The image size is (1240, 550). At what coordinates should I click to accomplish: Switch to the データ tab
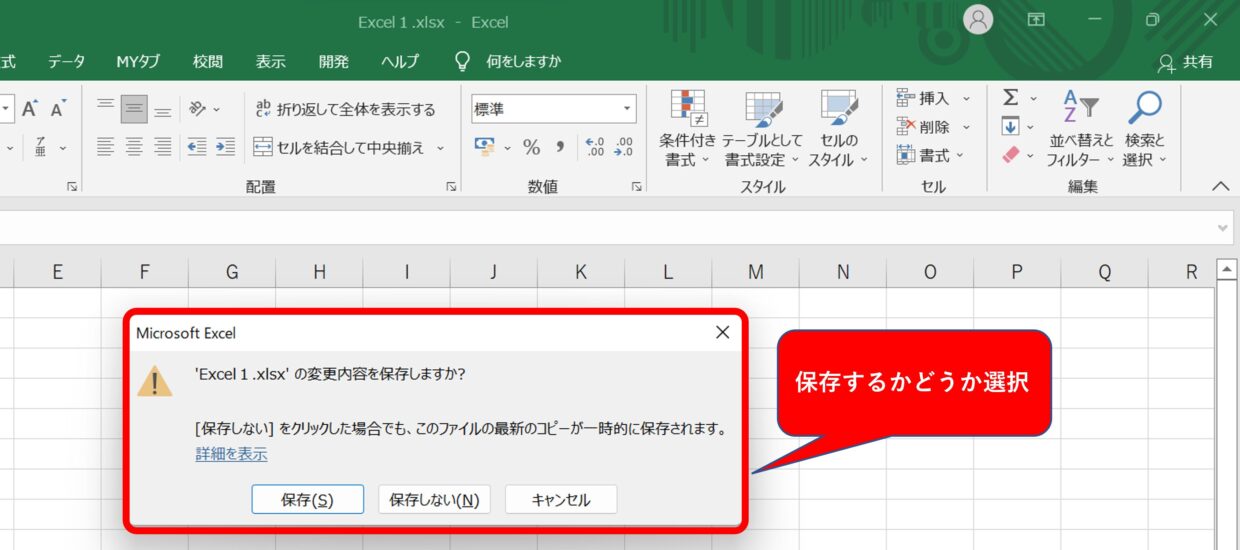pyautogui.click(x=66, y=61)
